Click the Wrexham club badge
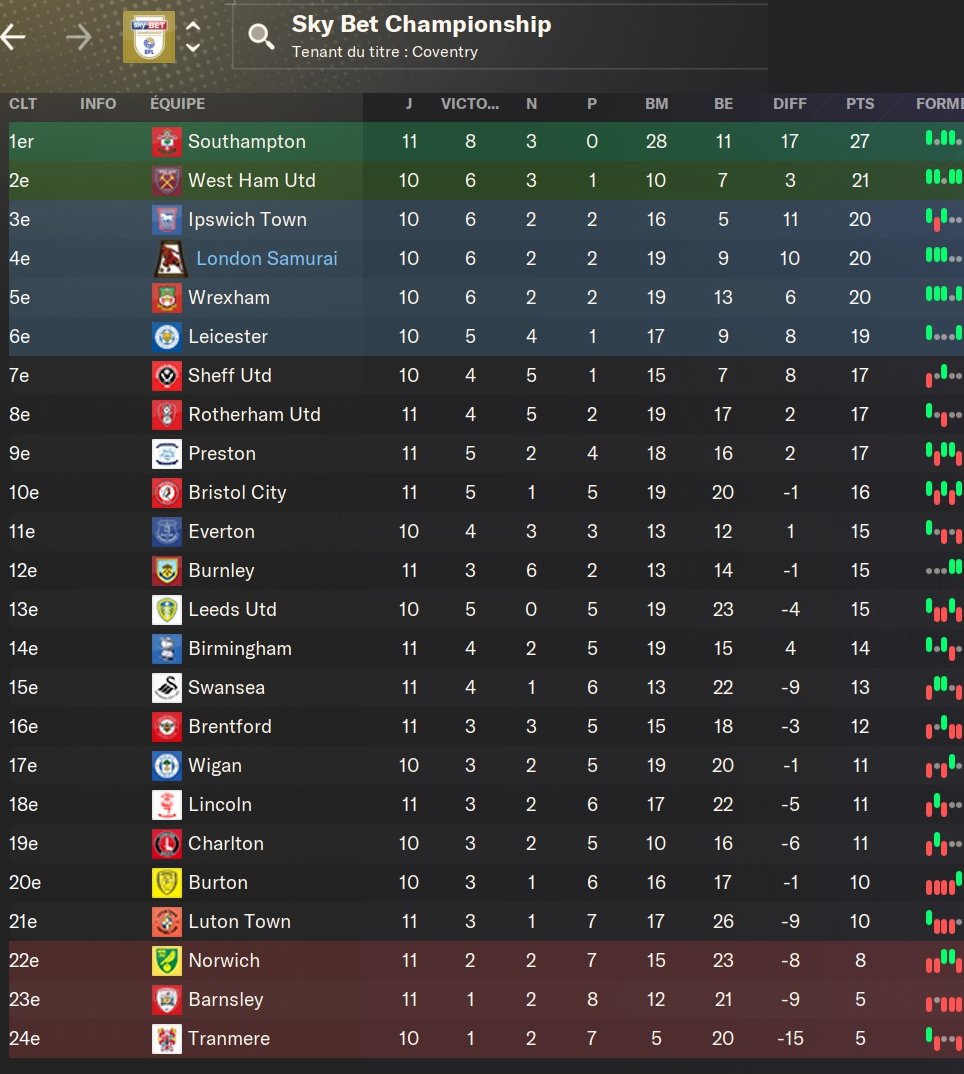 pyautogui.click(x=166, y=298)
